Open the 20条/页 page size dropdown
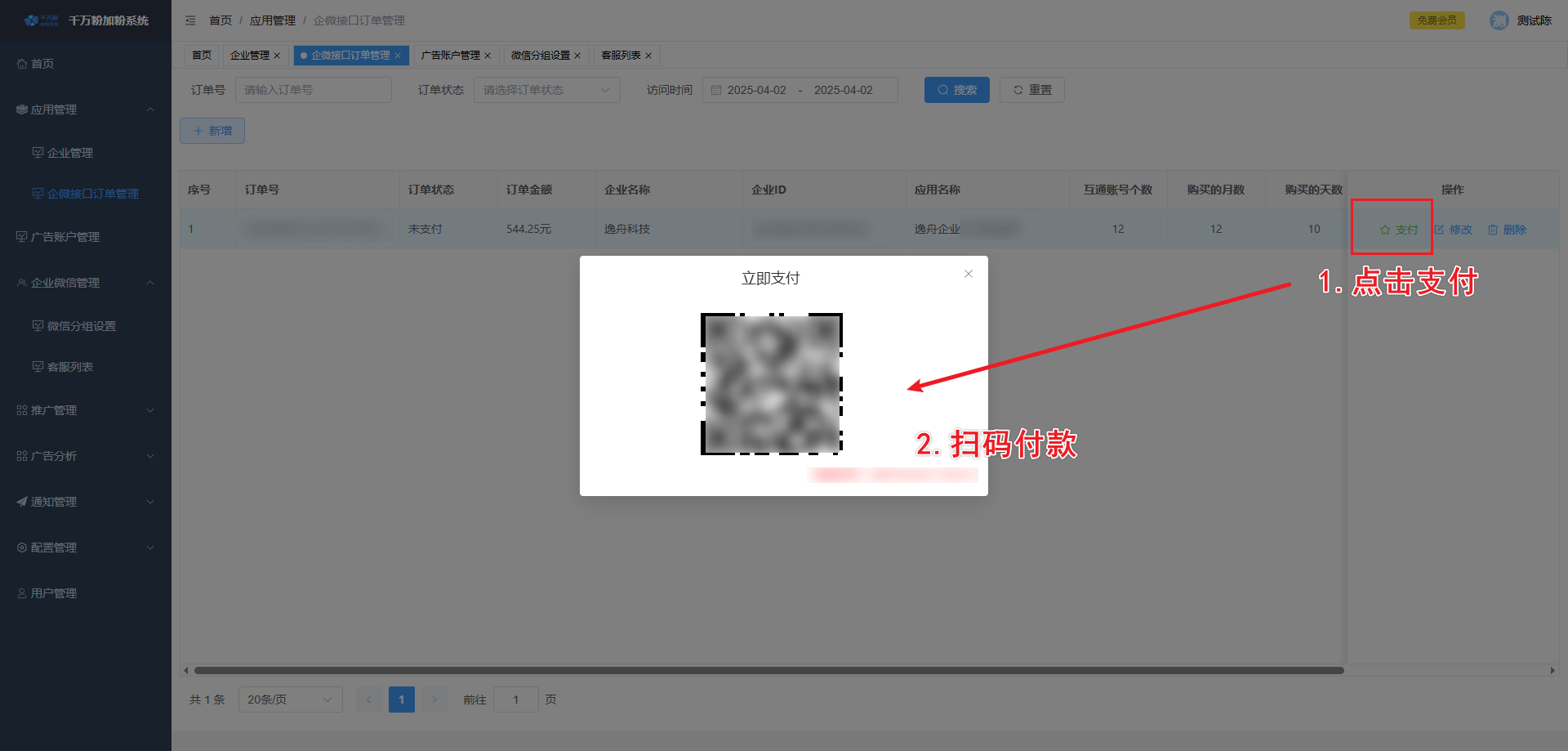The width and height of the screenshot is (1568, 751). 290,700
